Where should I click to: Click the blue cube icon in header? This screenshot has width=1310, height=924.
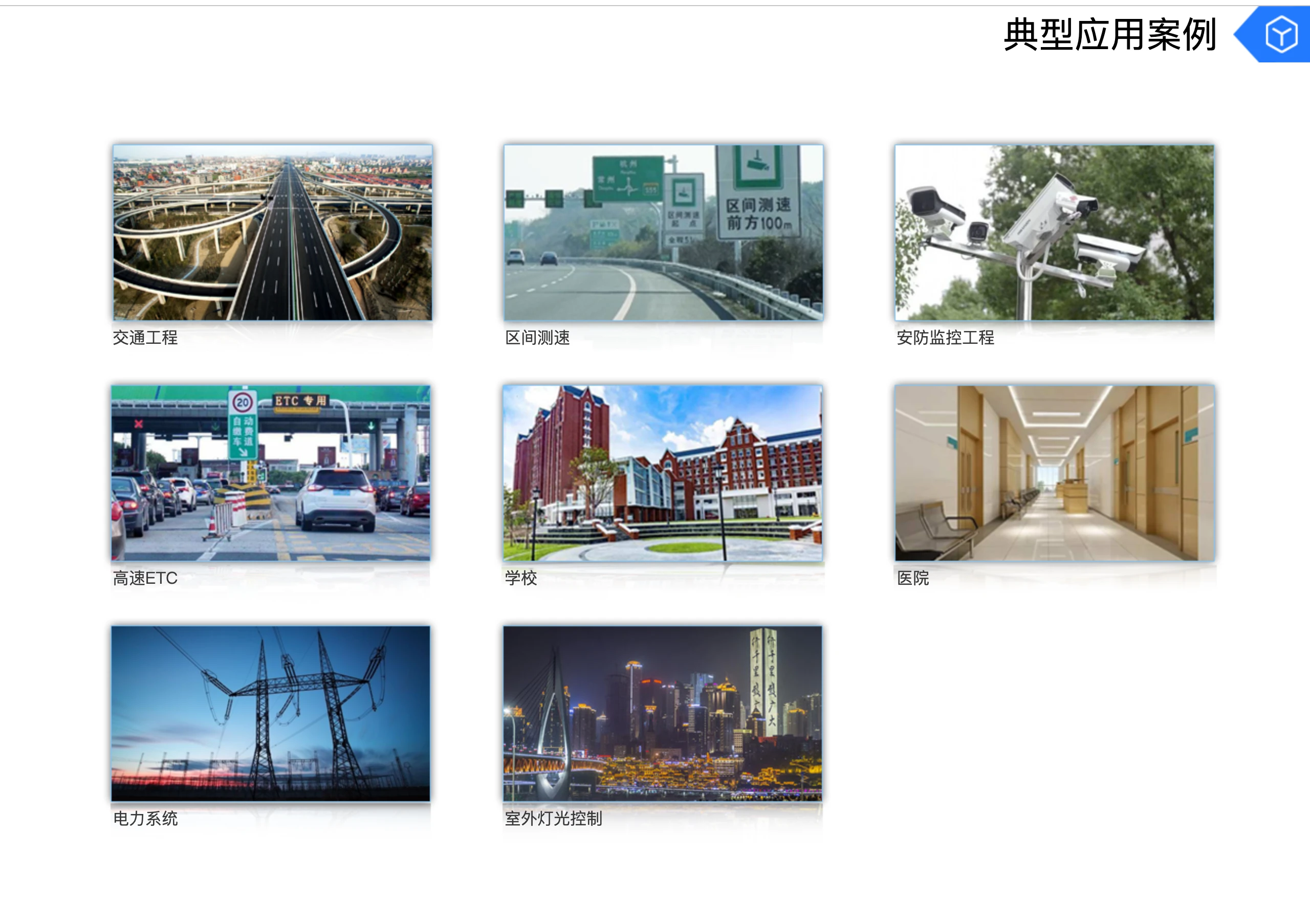pos(1281,34)
